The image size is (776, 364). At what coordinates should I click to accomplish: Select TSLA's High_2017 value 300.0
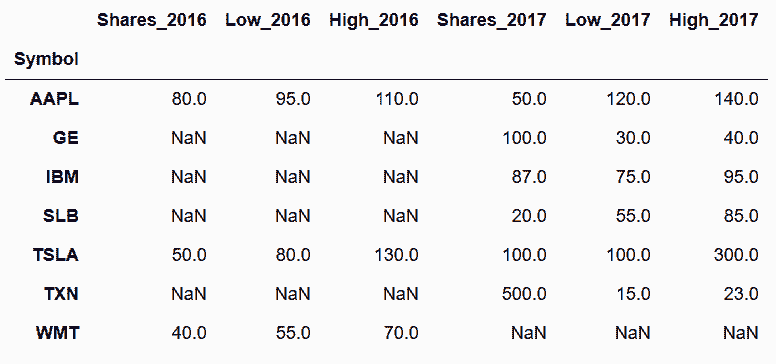[735, 255]
